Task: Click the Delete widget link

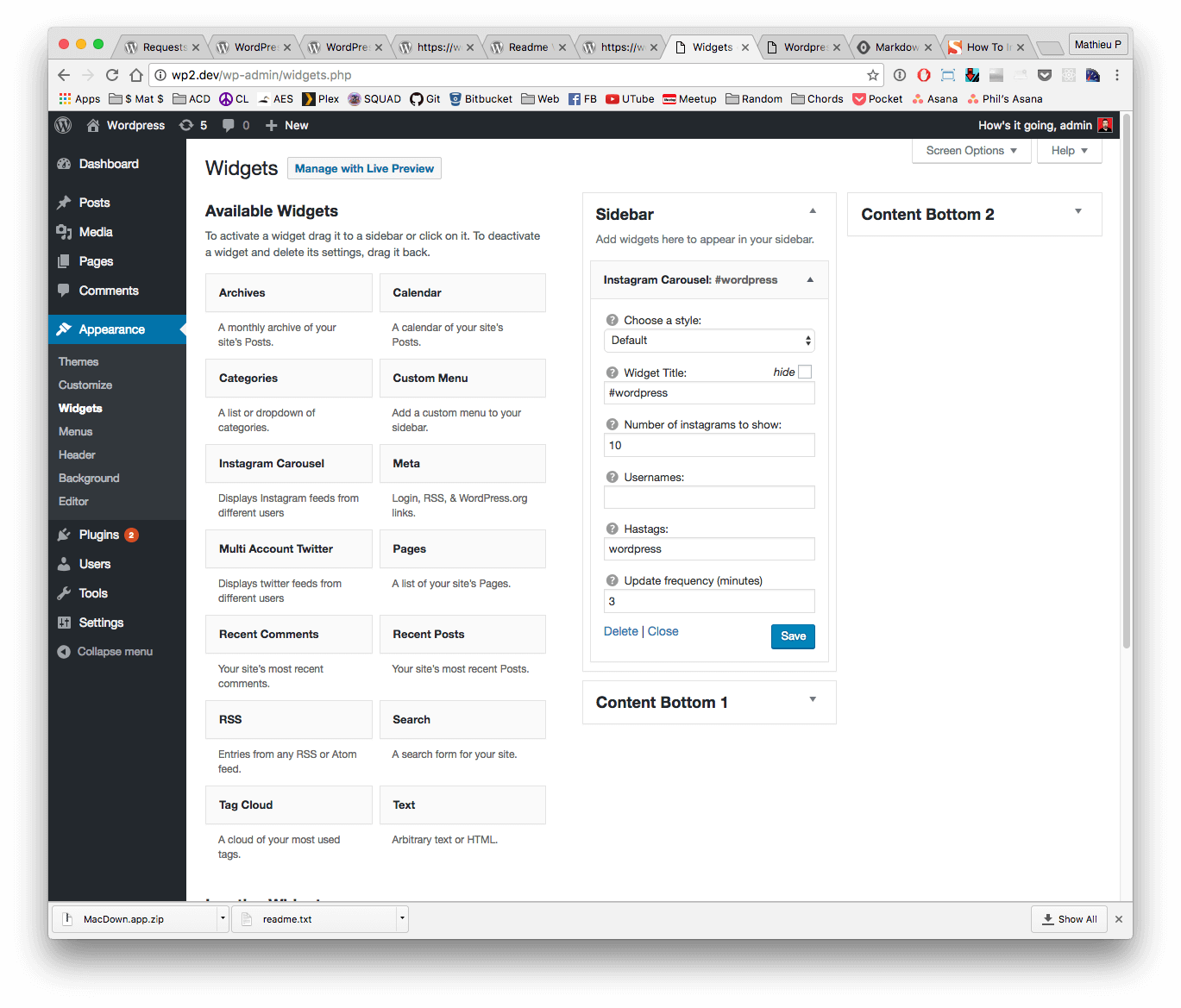Action: click(x=621, y=631)
